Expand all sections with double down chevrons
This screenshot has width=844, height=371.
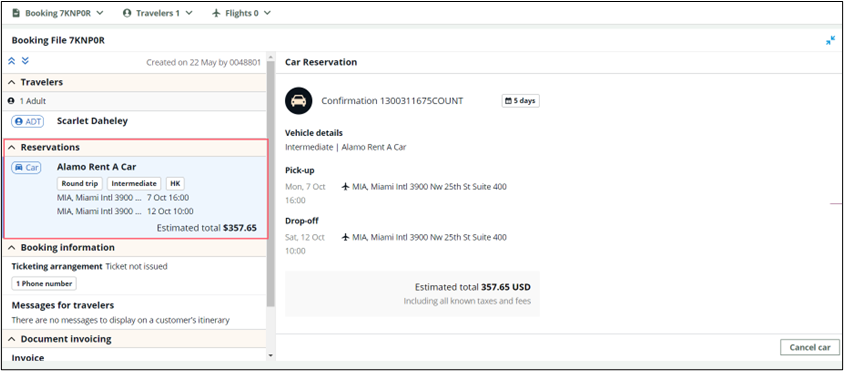pos(25,61)
